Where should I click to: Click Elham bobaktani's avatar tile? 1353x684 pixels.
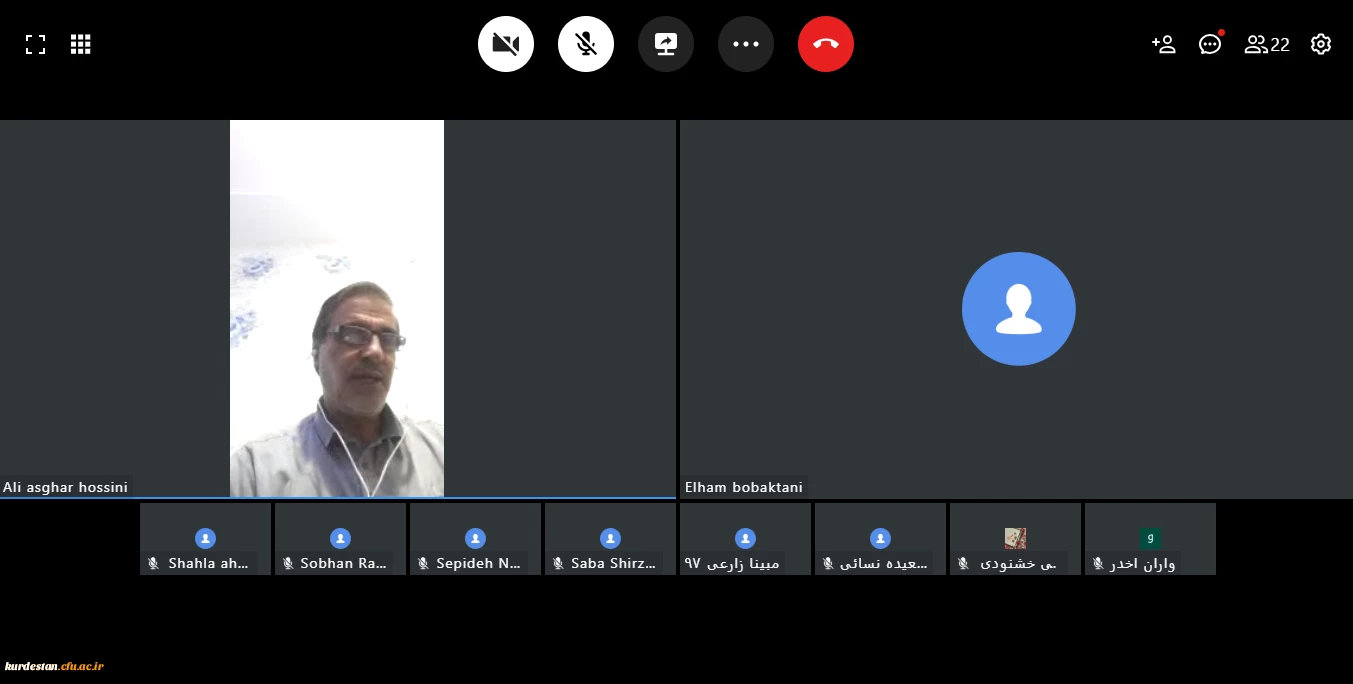(1018, 308)
